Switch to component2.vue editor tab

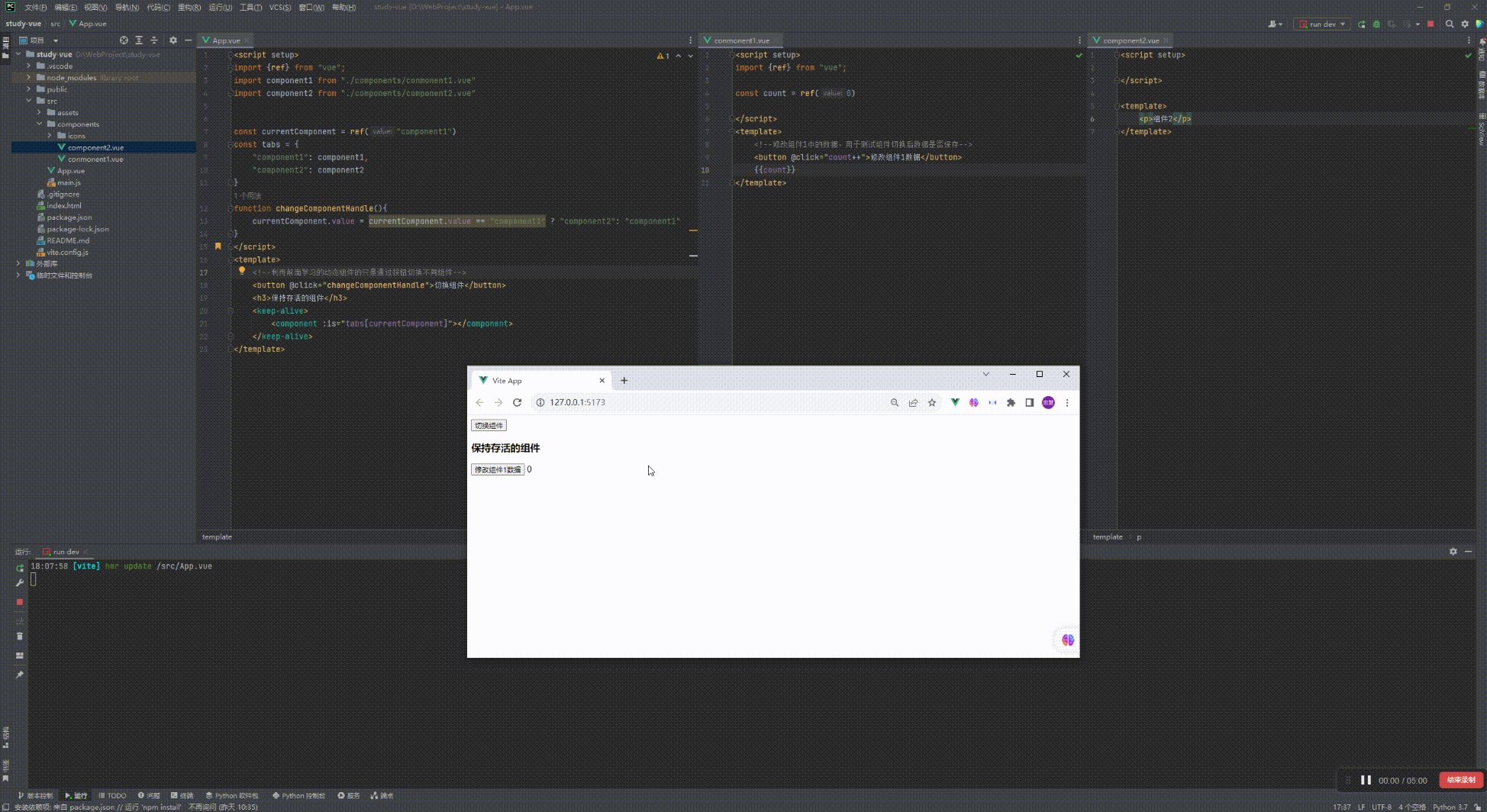1131,40
